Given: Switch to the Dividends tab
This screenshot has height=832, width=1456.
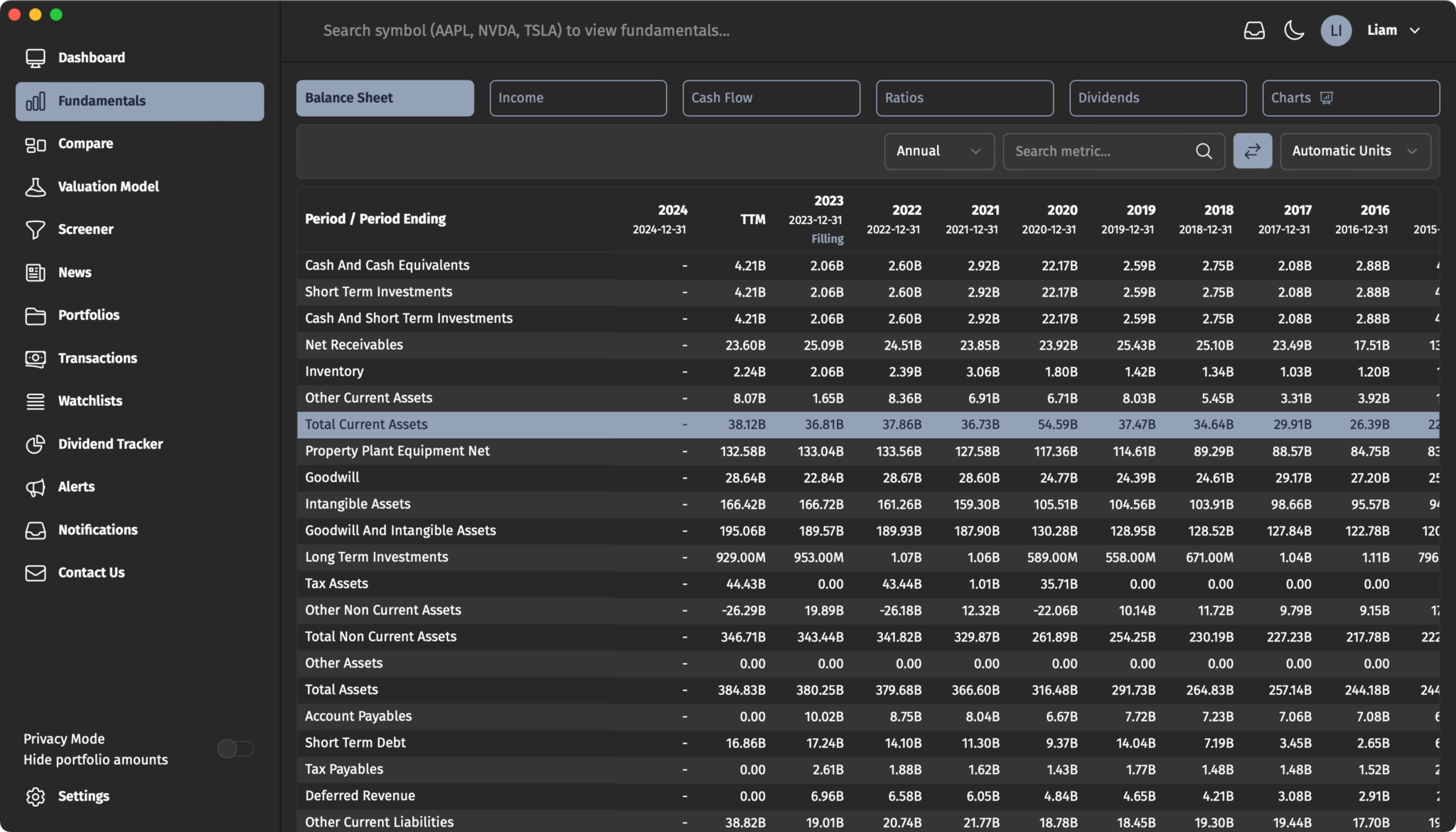Looking at the screenshot, I should [x=1158, y=98].
